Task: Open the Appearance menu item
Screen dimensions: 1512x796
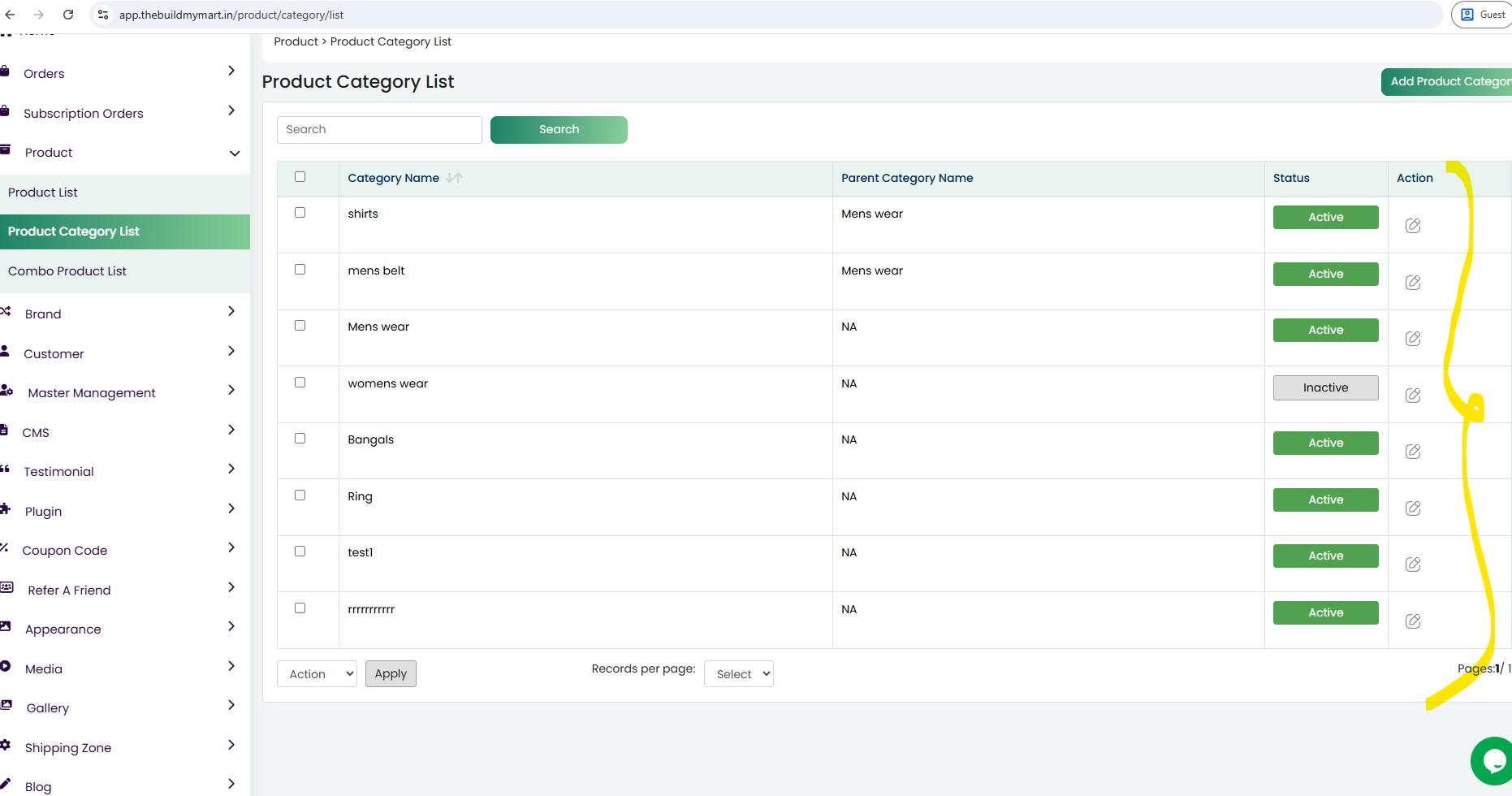Action: [x=63, y=629]
